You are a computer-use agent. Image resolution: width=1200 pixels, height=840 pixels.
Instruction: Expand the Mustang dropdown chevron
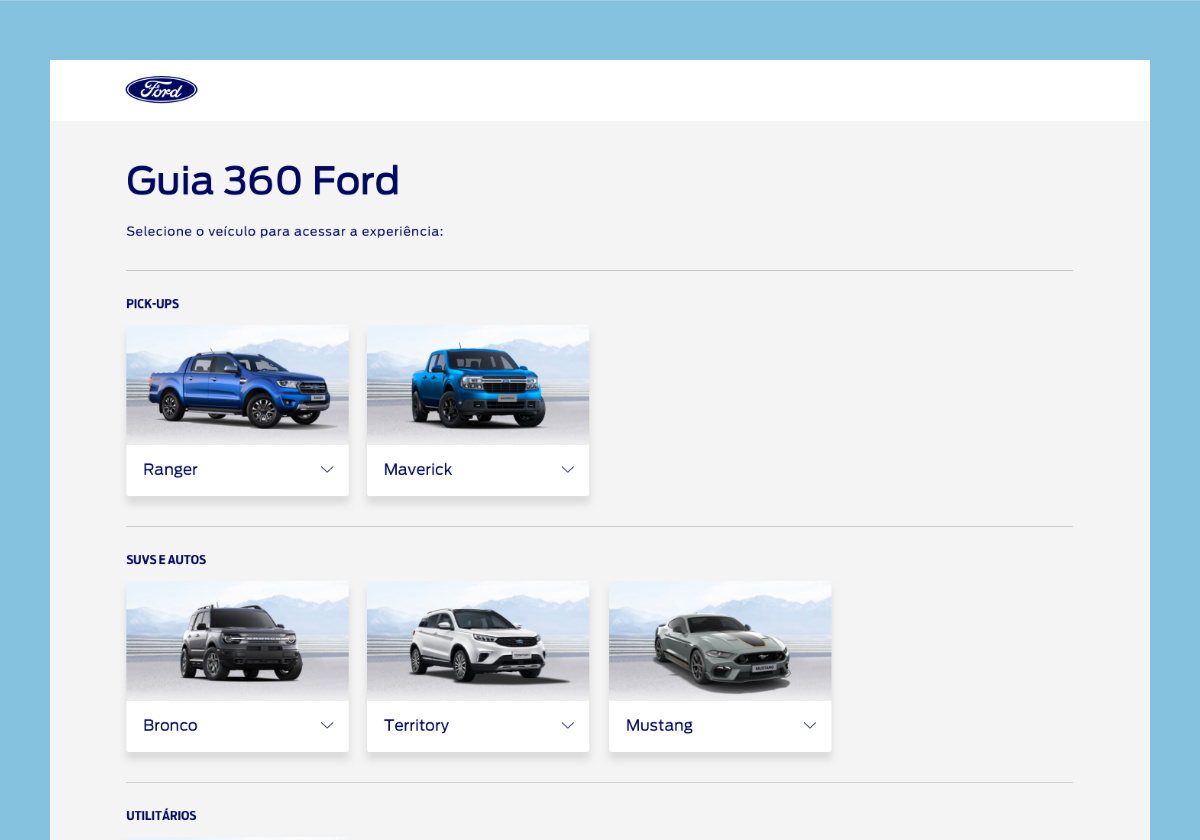pyautogui.click(x=810, y=726)
